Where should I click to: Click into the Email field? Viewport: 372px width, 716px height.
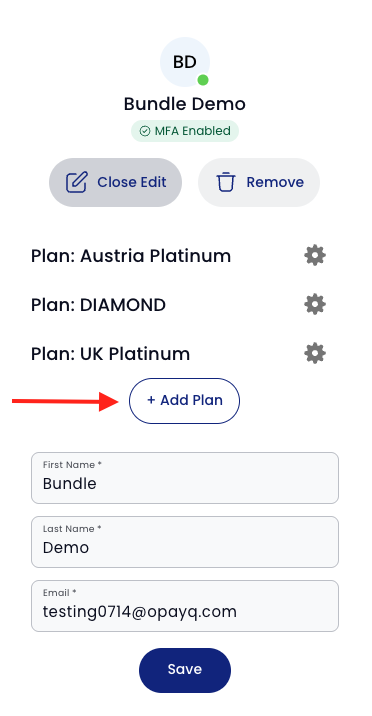(185, 606)
